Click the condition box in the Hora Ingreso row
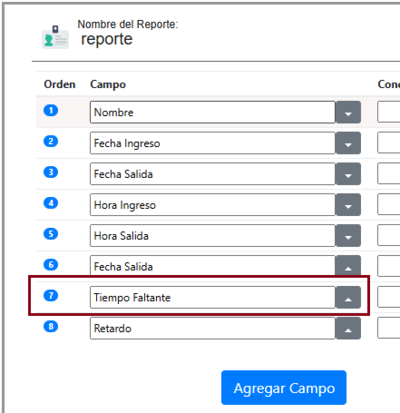Image resolution: width=400 pixels, height=413 pixels. click(389, 205)
